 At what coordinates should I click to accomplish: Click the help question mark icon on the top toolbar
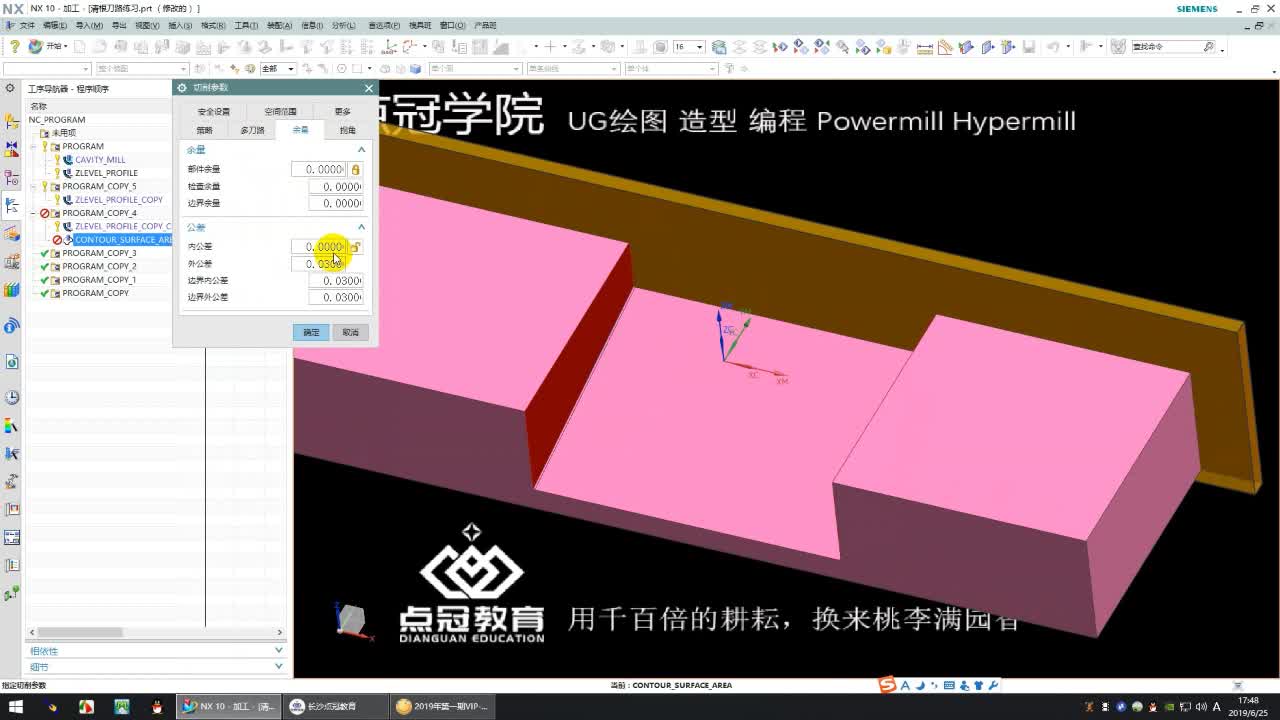coord(15,46)
